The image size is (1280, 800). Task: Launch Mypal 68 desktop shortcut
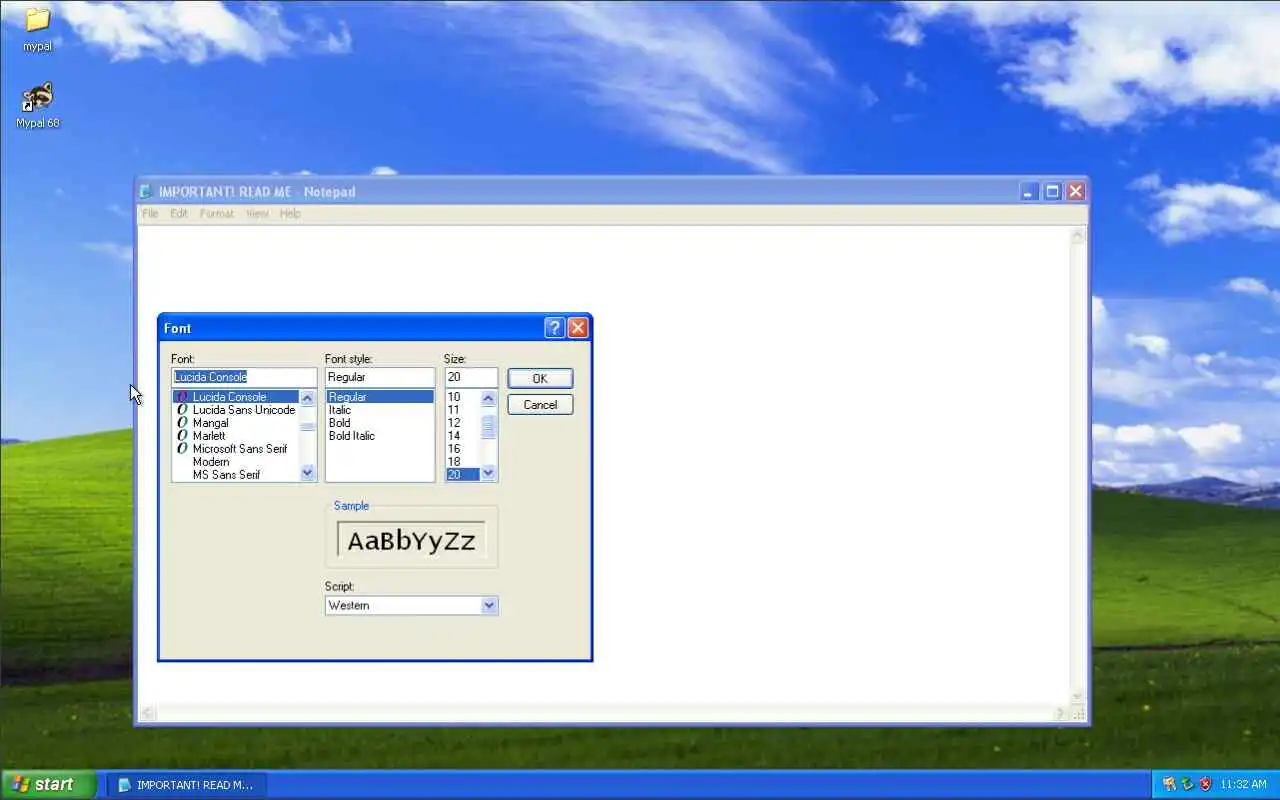tap(37, 105)
